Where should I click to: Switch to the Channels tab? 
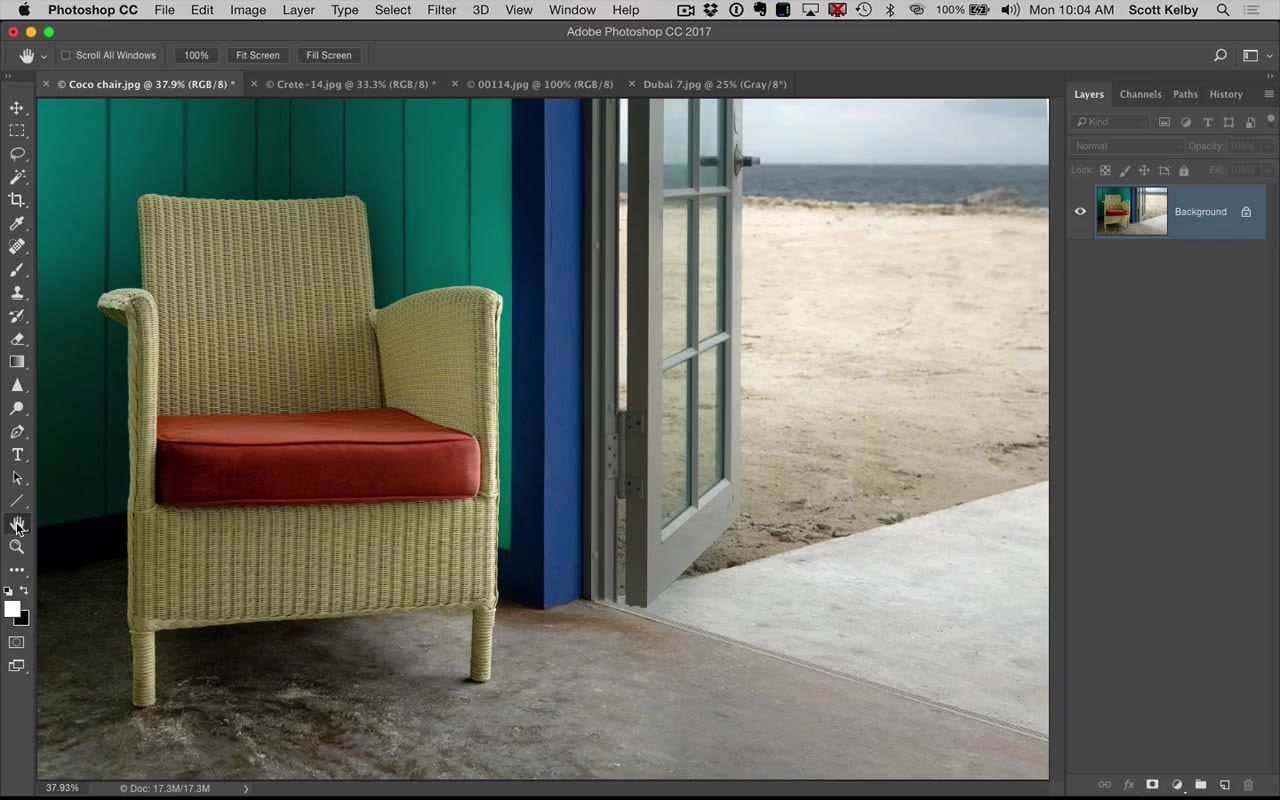point(1140,94)
